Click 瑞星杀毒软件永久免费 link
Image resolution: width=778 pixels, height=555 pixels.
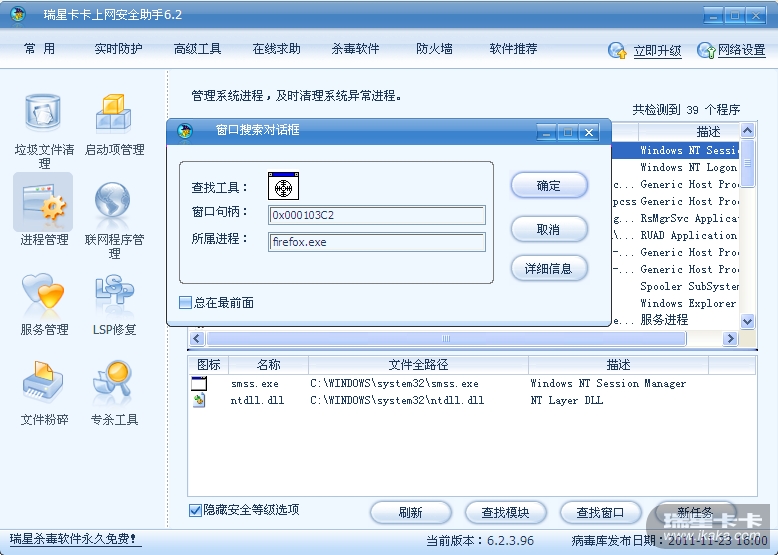[73, 539]
